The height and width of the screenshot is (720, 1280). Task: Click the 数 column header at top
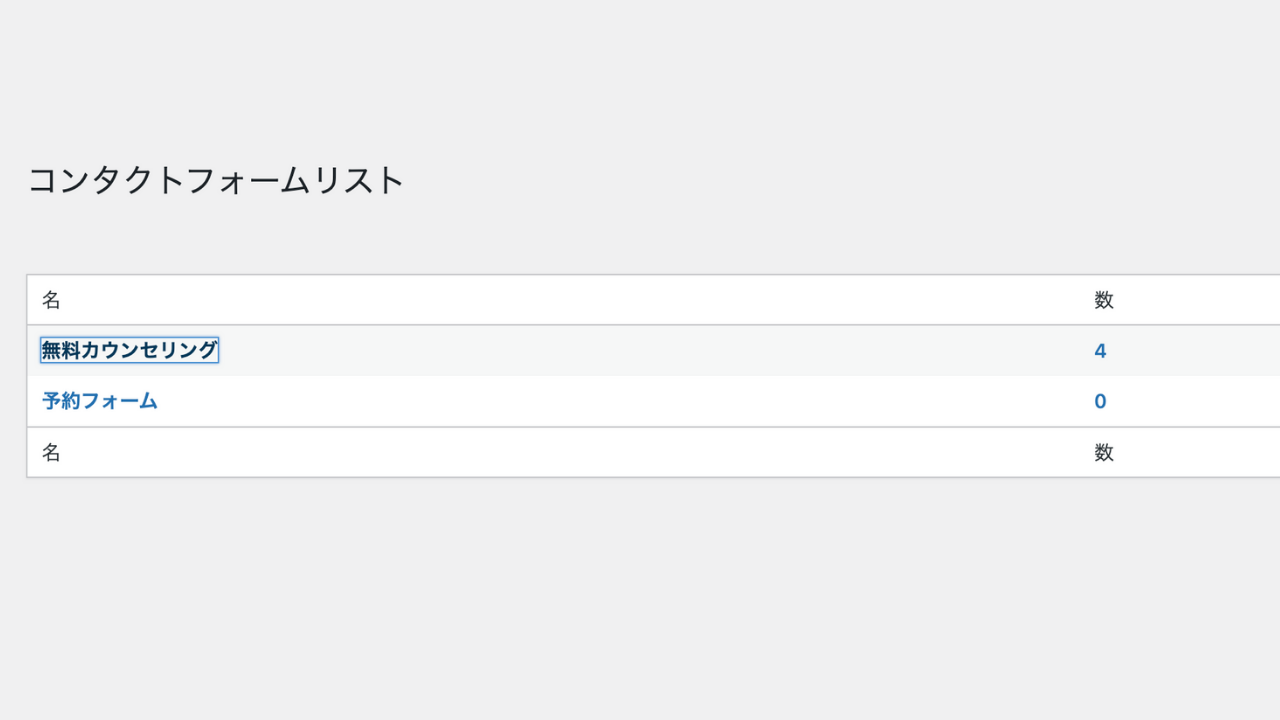tap(1104, 300)
